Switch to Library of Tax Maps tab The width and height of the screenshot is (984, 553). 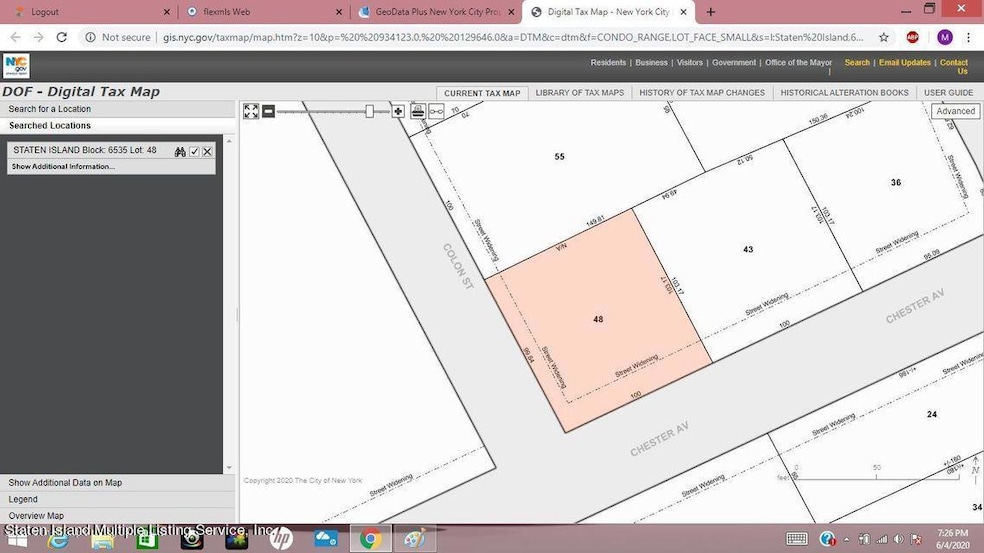tap(580, 93)
